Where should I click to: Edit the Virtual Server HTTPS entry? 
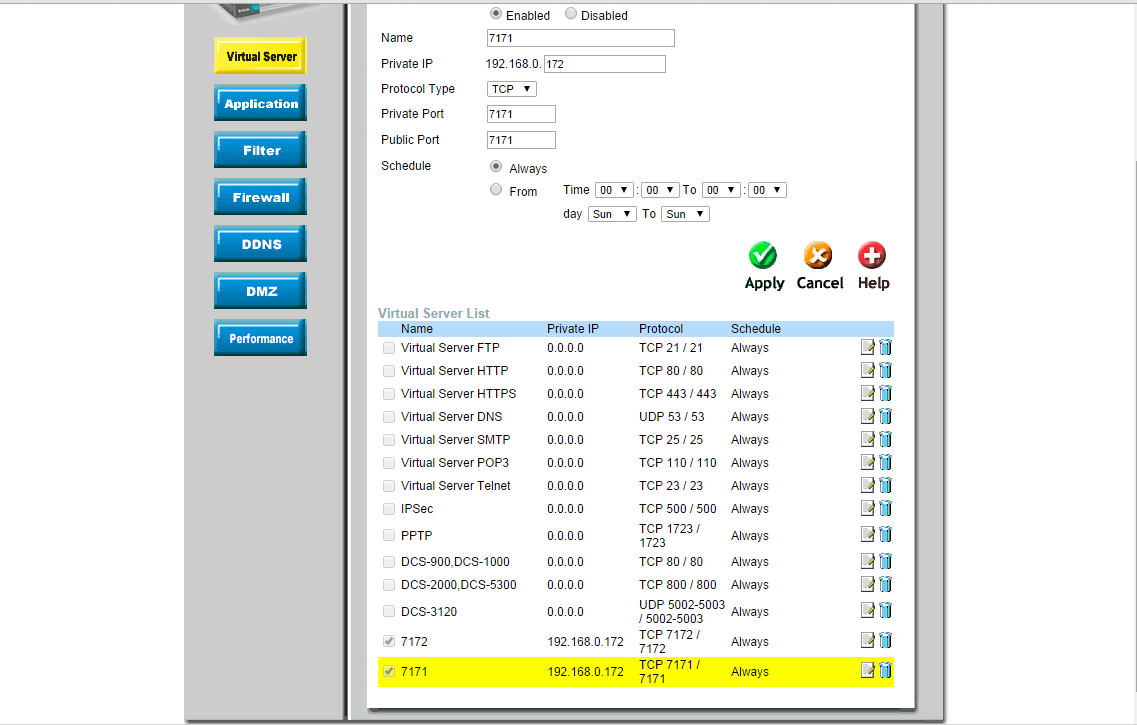click(867, 394)
